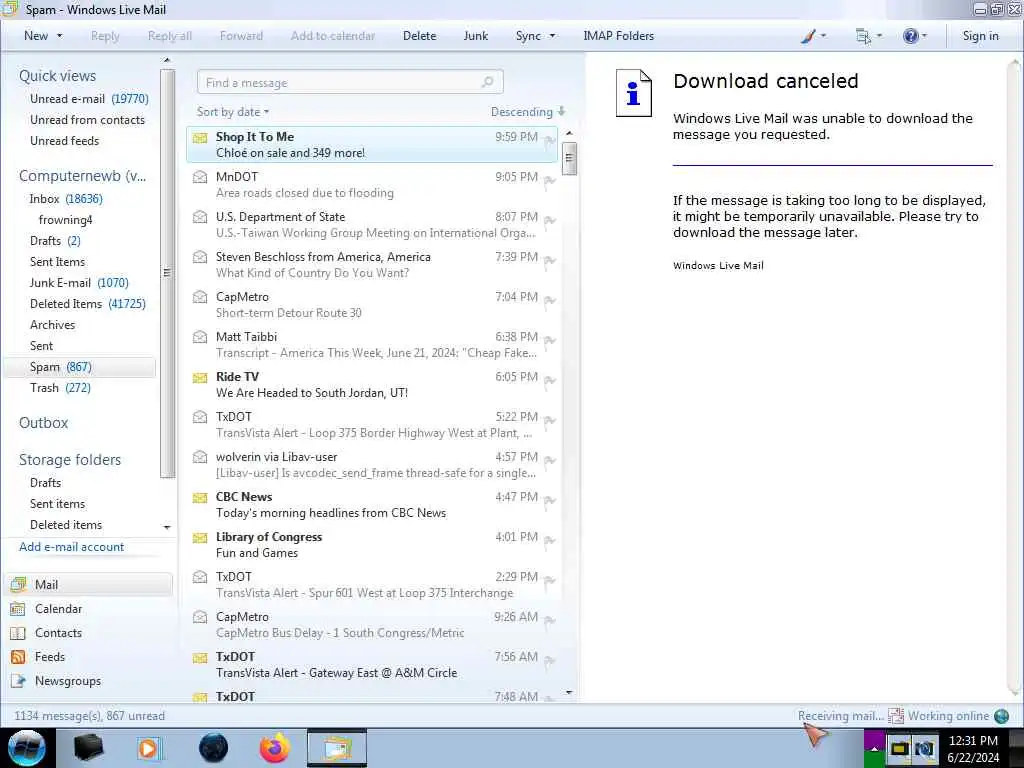Flag the Library of Congress message
This screenshot has width=1024, height=768.
pyautogui.click(x=550, y=540)
